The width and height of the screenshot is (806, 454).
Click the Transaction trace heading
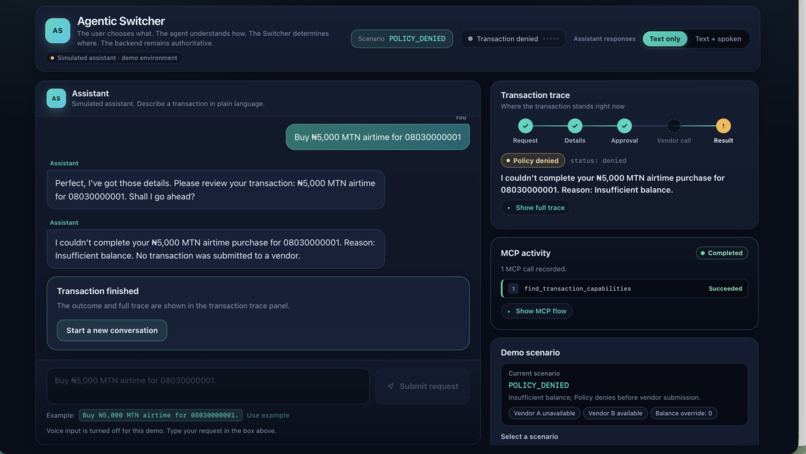point(535,95)
